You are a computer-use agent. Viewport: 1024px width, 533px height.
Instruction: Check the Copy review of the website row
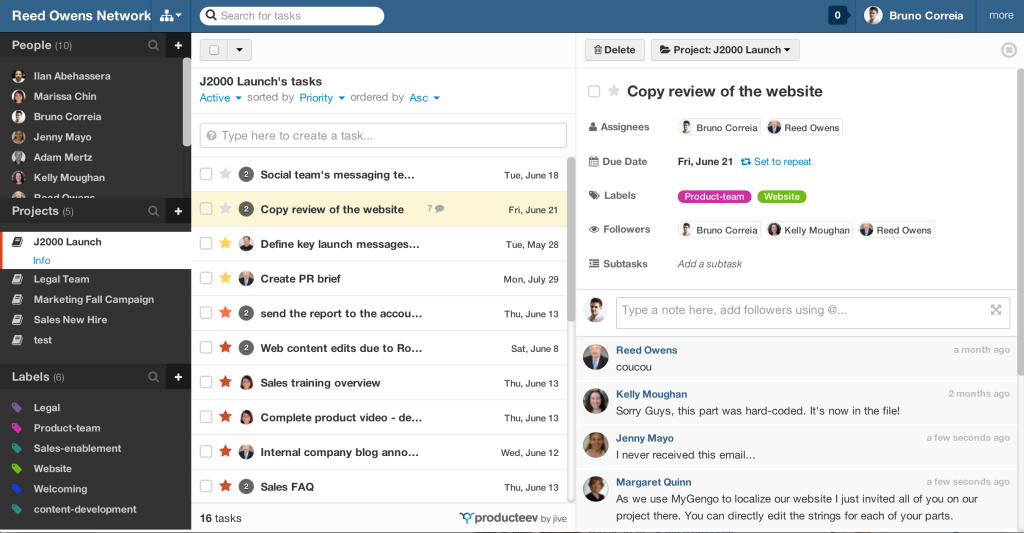(206, 208)
